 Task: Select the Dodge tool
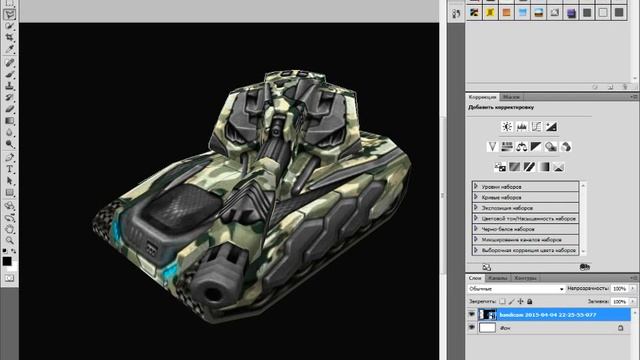(9, 144)
